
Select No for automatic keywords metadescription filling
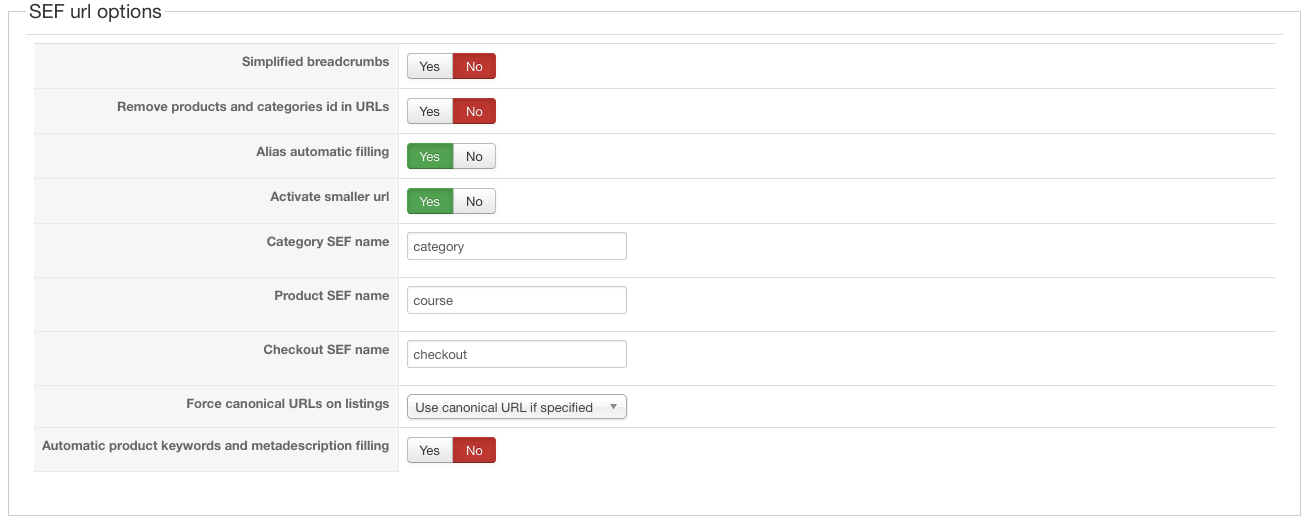click(x=474, y=451)
